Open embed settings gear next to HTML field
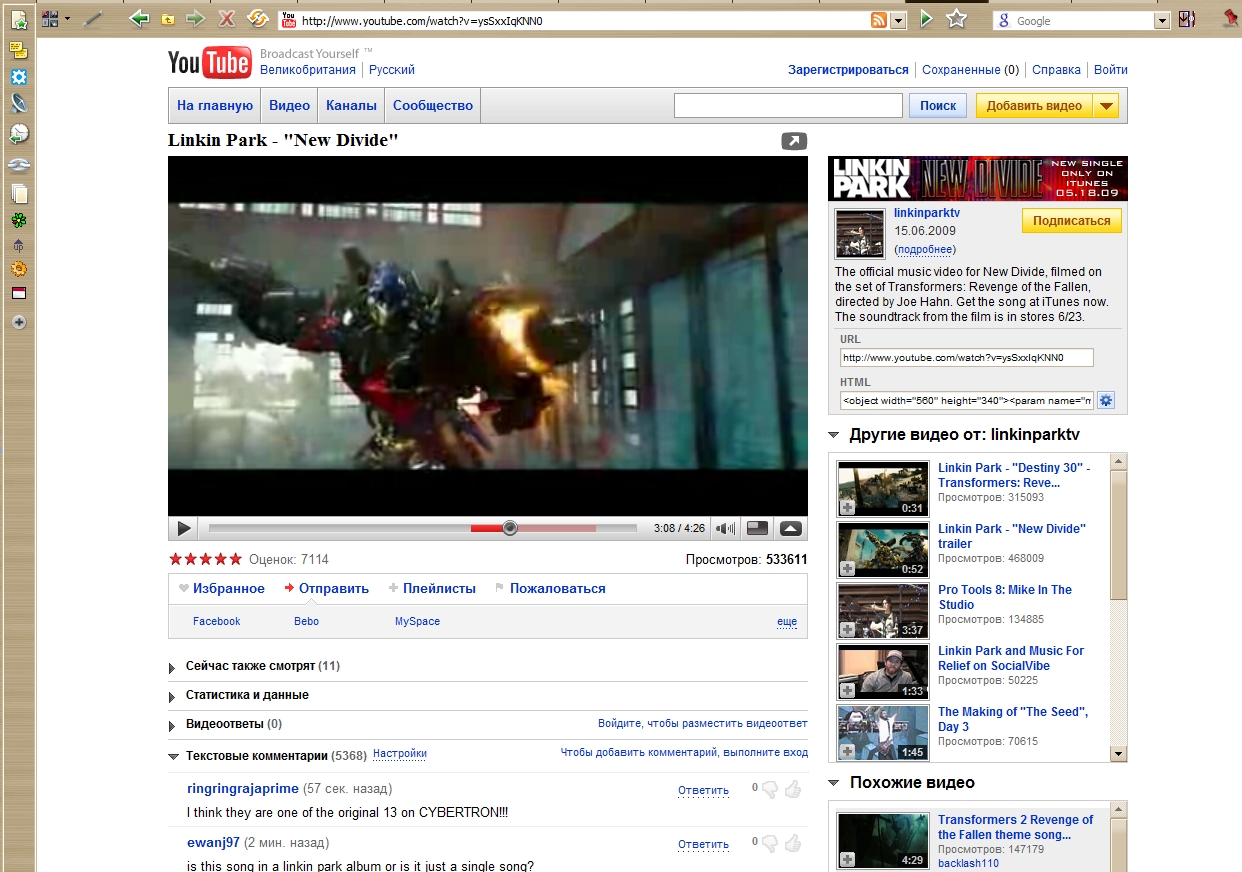This screenshot has height=872, width=1242. [x=1106, y=401]
